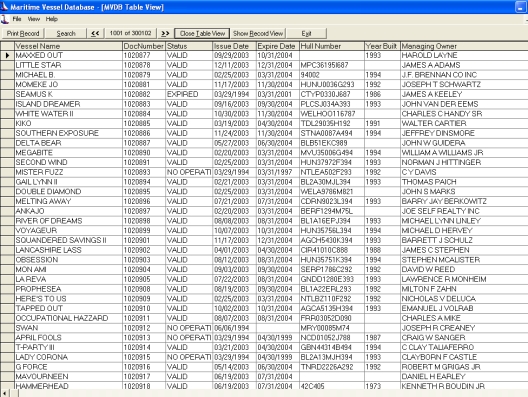Click the Search button
This screenshot has width=528, height=397.
(66, 33)
